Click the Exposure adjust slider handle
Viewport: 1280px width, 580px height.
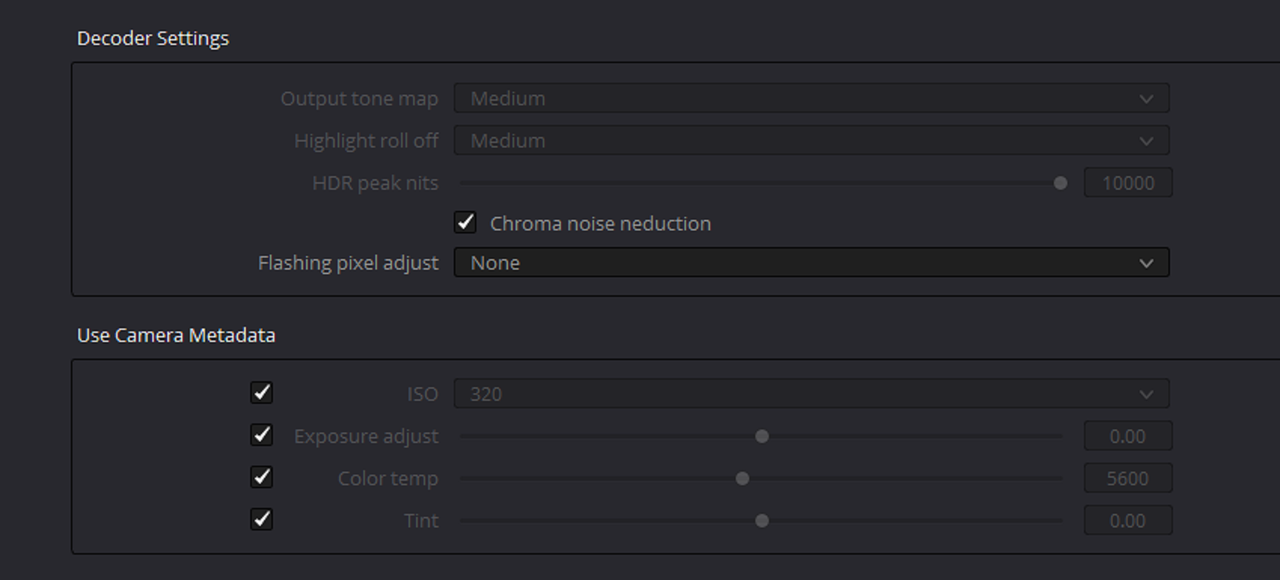pos(762,436)
